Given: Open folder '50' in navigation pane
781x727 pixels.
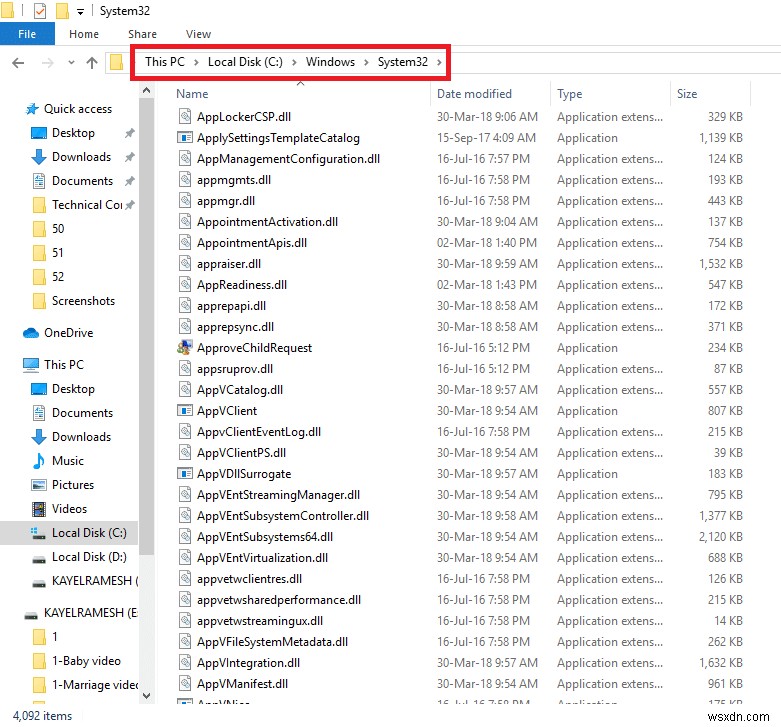Looking at the screenshot, I should pyautogui.click(x=58, y=229).
